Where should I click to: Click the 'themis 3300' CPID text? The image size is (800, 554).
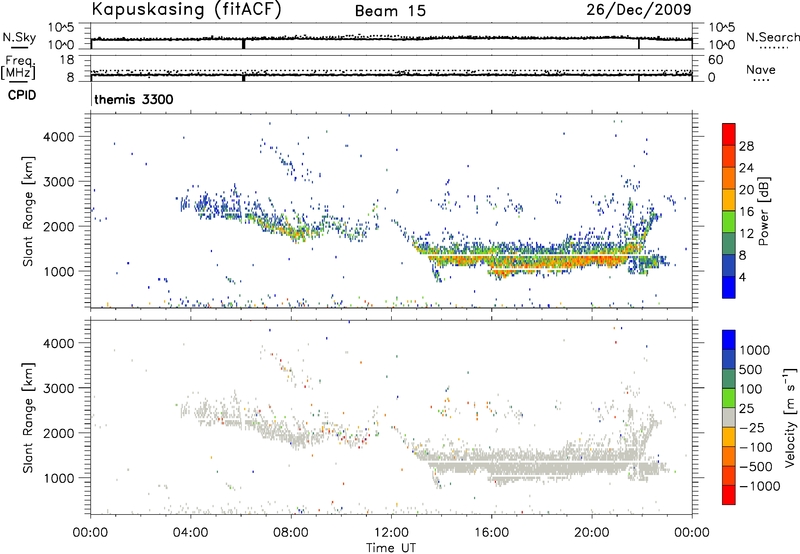134,99
